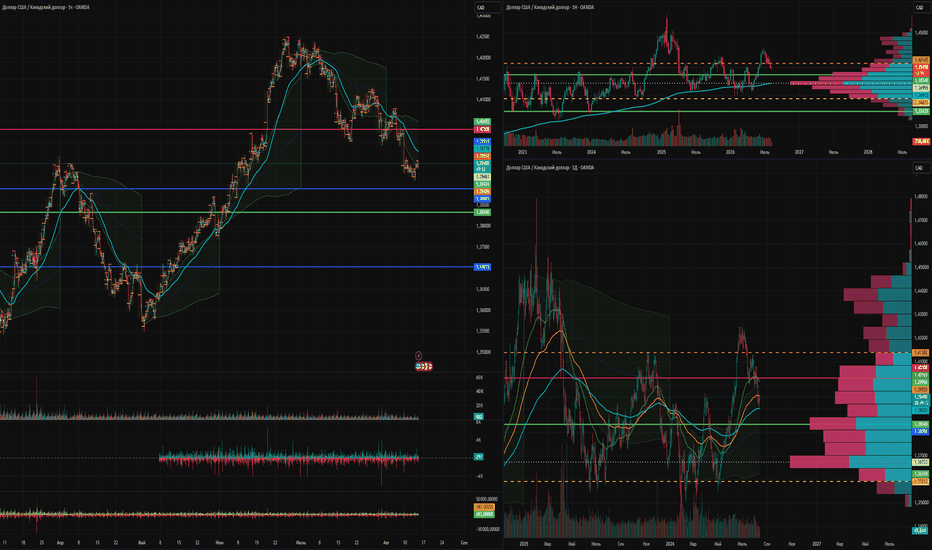Screen dimensions: 932x550
Task: Select upper orange dashed line on weekly chart
Action: pyautogui.click(x=707, y=64)
